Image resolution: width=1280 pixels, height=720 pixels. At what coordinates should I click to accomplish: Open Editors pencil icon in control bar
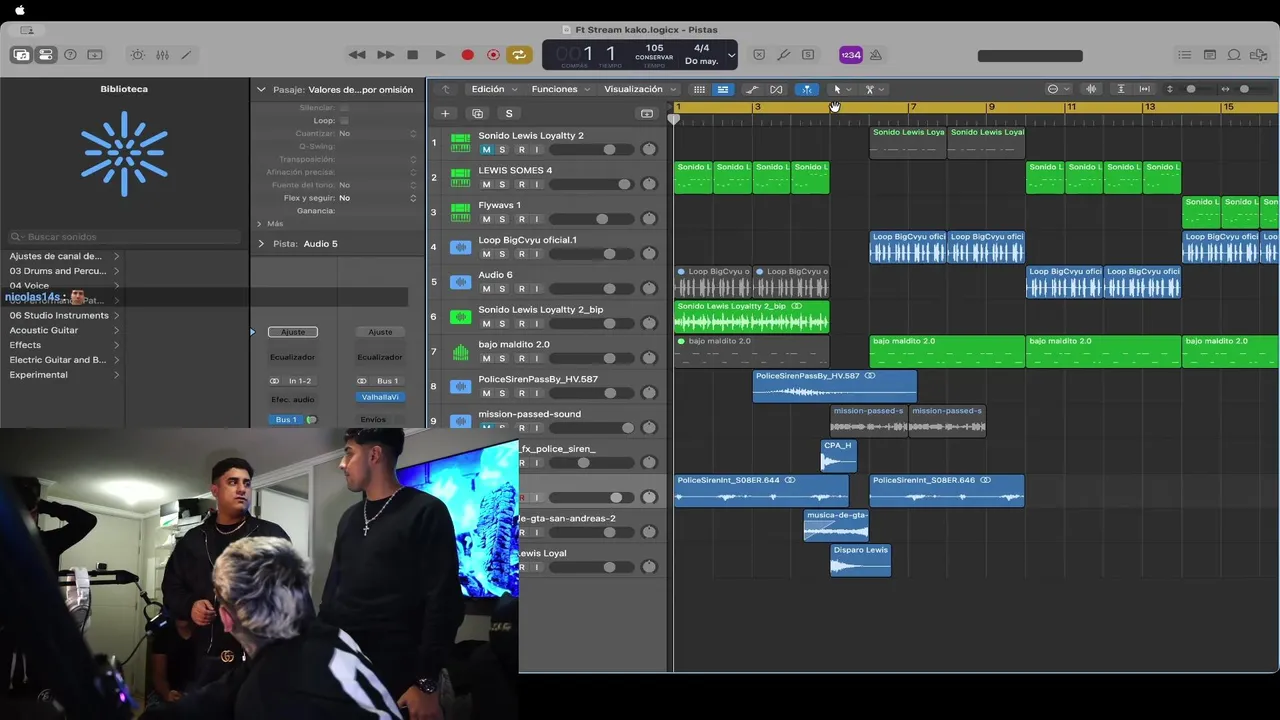(186, 55)
